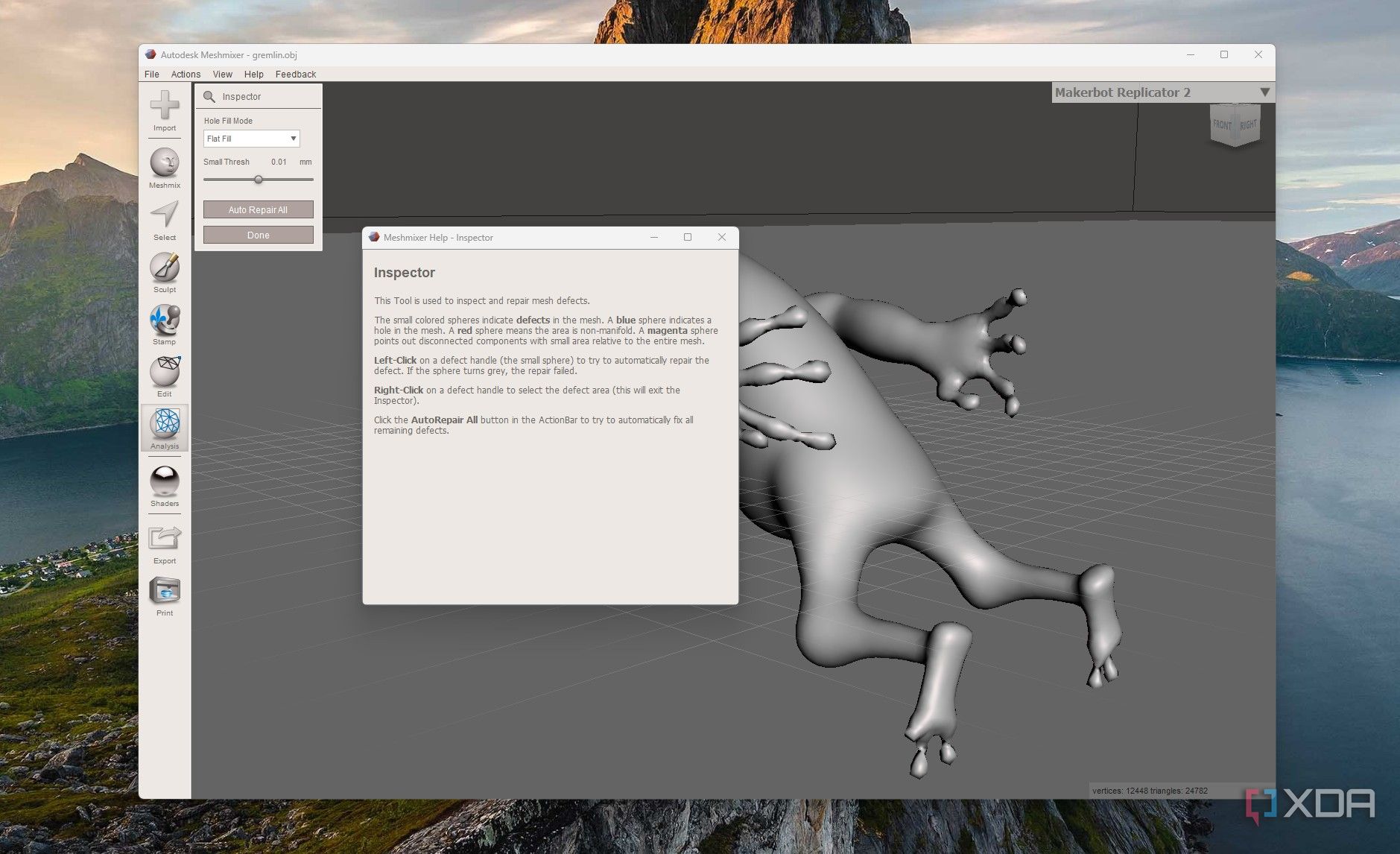1400x854 pixels.
Task: Open the Stamp tool
Action: (x=165, y=319)
